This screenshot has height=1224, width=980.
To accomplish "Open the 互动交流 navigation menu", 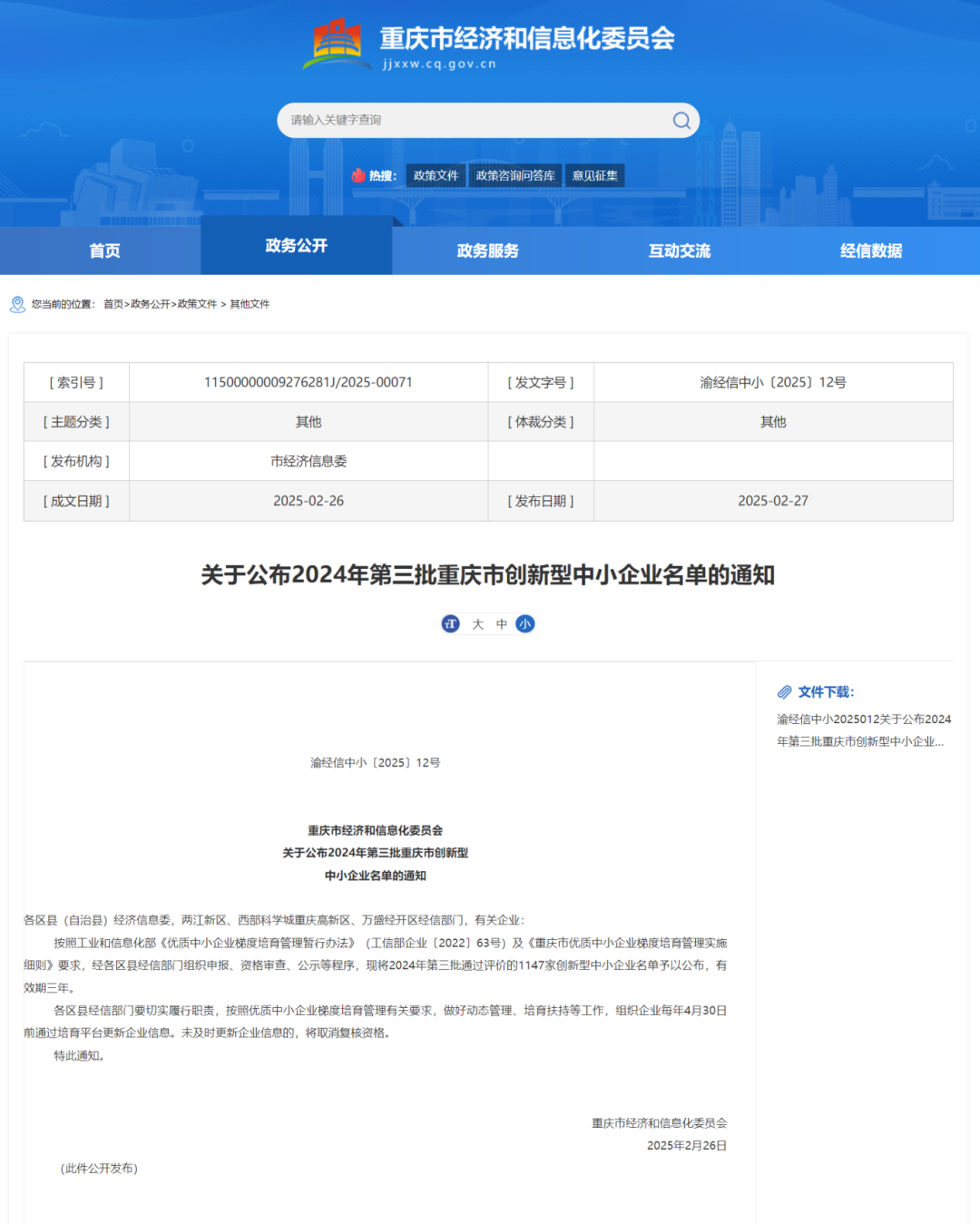I will point(679,250).
